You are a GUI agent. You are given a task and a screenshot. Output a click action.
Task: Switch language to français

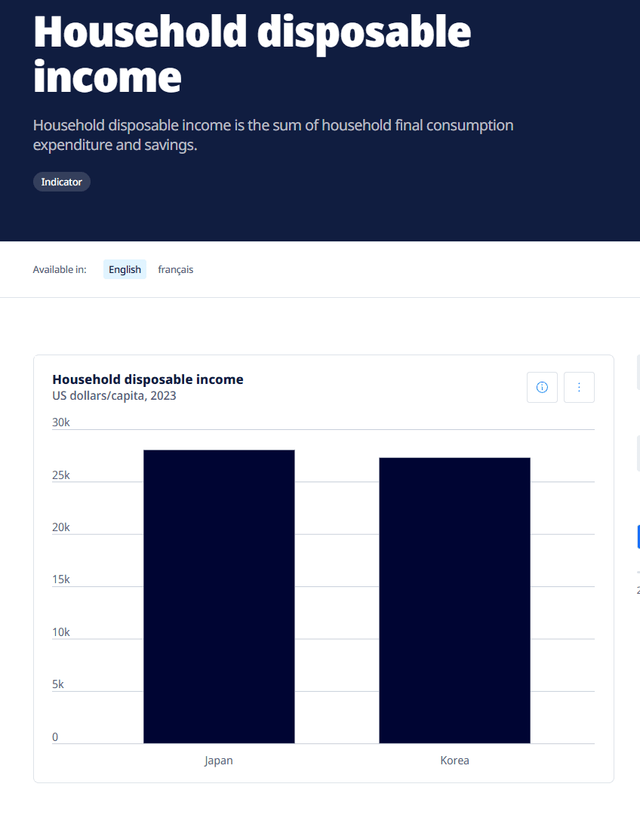tap(175, 270)
